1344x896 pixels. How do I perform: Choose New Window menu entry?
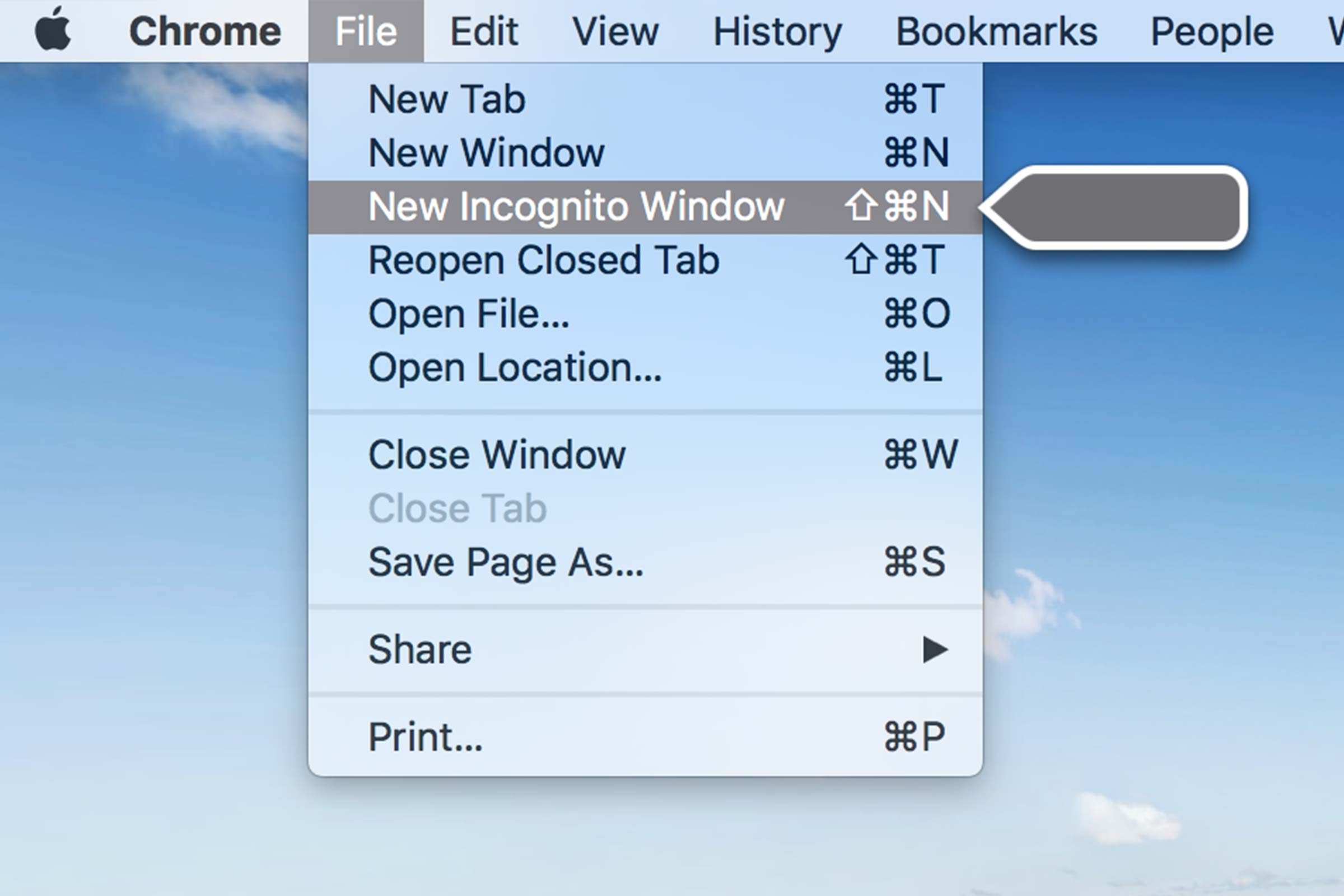pyautogui.click(x=646, y=153)
